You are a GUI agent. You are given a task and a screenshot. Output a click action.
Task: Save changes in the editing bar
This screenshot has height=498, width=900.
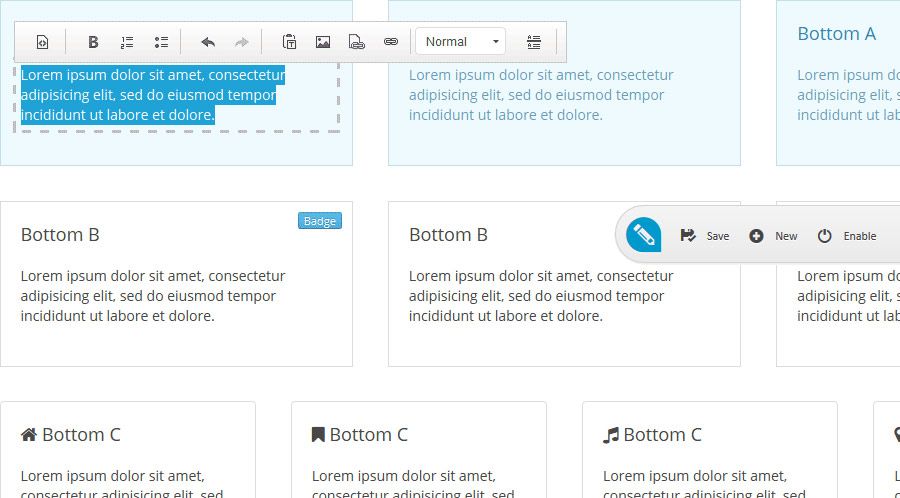click(x=705, y=236)
